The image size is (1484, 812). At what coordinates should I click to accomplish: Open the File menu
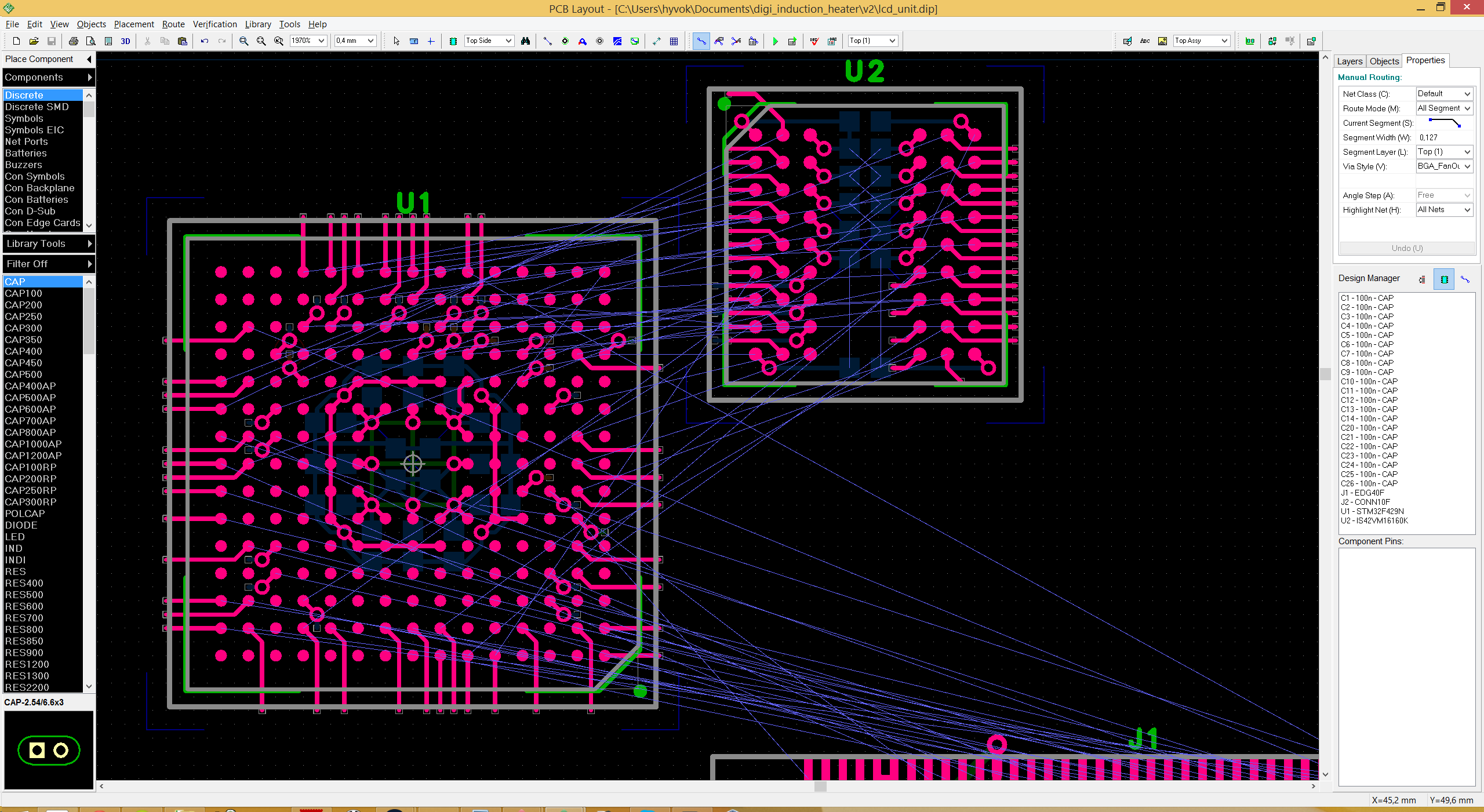(12, 24)
